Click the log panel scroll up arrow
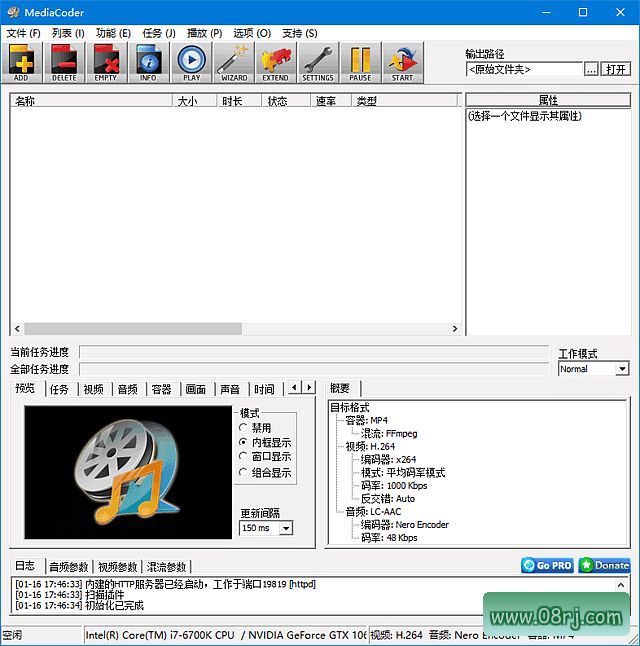This screenshot has height=646, width=640. [621, 585]
